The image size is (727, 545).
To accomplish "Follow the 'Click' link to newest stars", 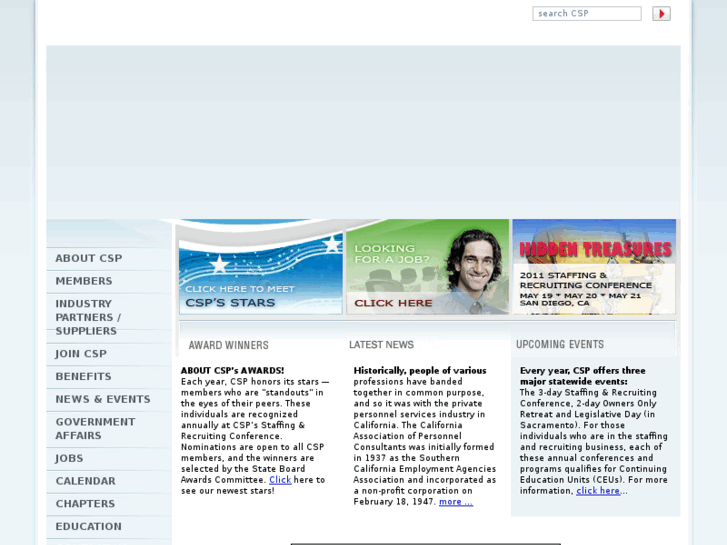I will tap(280, 480).
